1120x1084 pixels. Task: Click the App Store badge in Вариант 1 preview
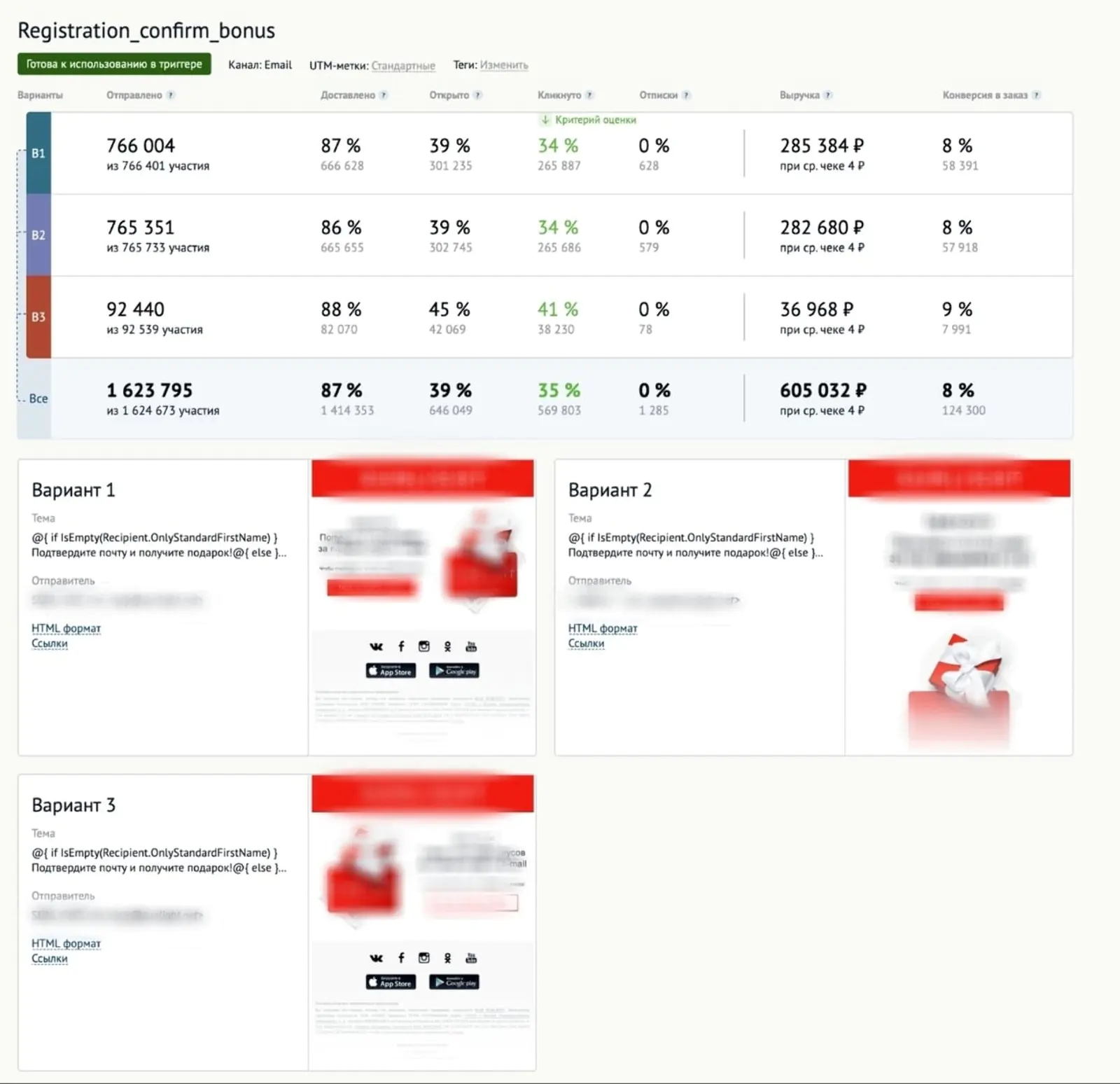point(391,671)
